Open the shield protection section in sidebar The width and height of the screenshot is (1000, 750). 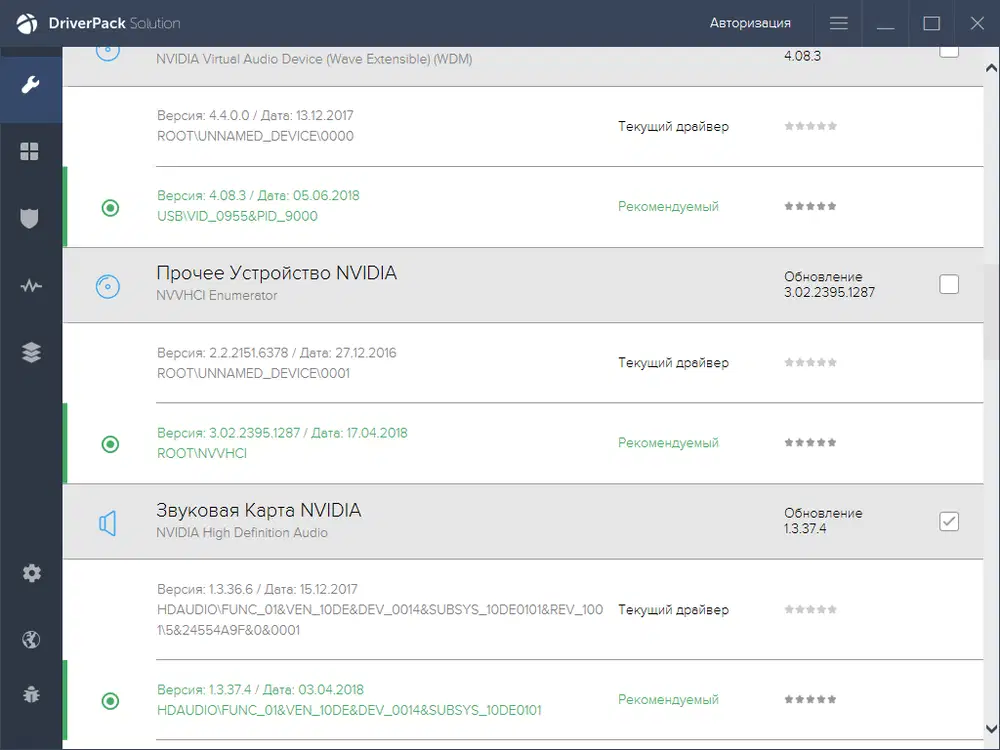(30, 219)
